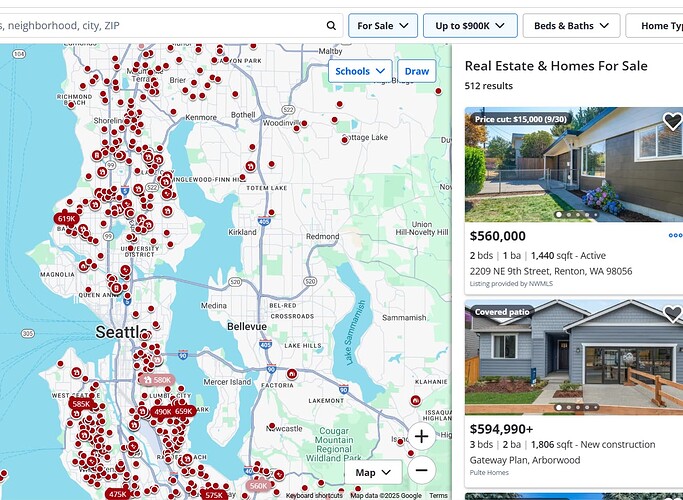
Task: Zoom in on the map
Action: tap(421, 436)
